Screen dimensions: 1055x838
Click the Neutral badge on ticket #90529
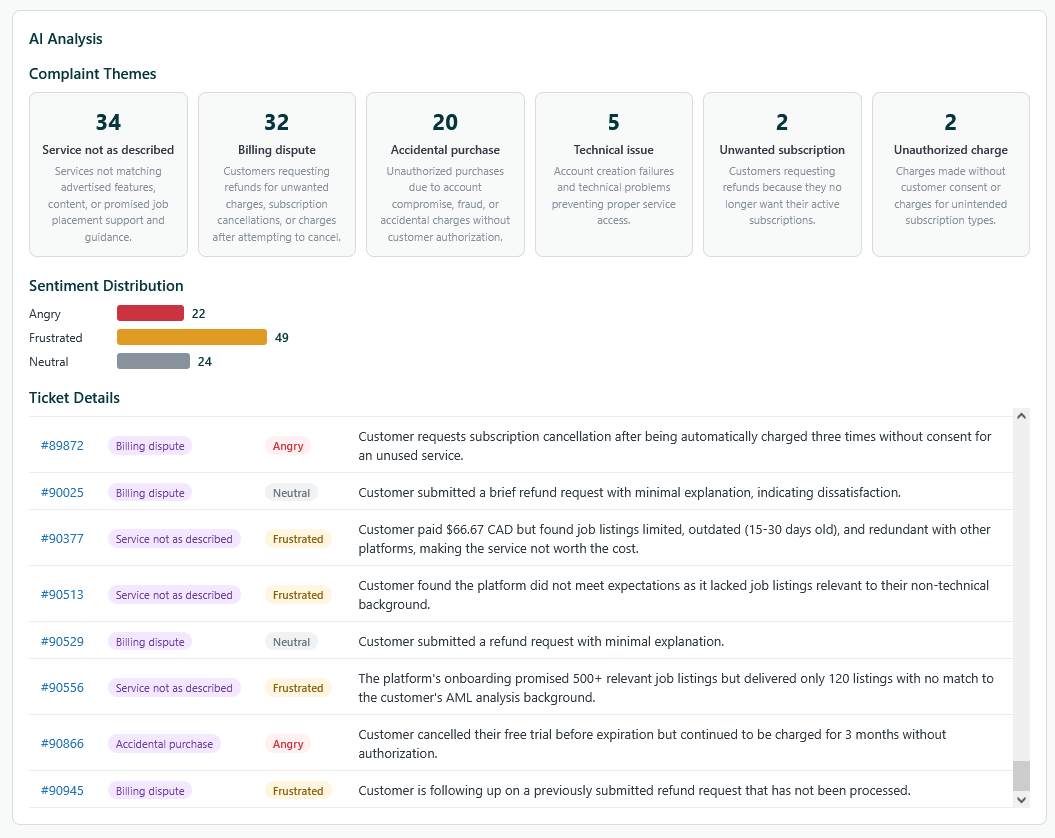[x=291, y=641]
